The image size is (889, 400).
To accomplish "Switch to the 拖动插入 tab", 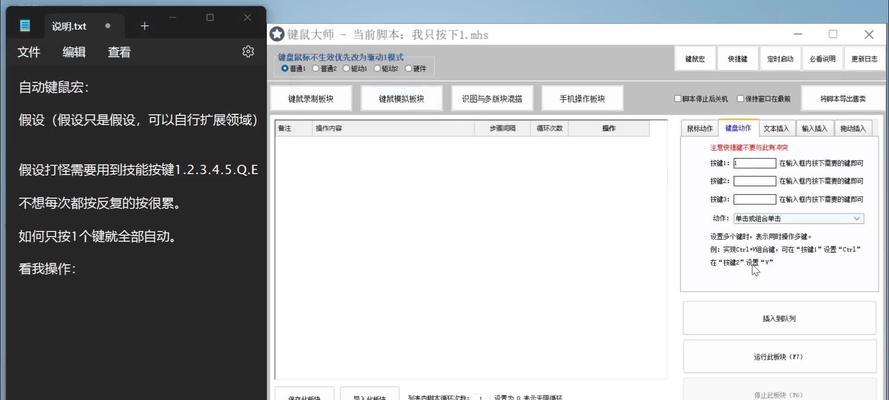I will [x=853, y=129].
